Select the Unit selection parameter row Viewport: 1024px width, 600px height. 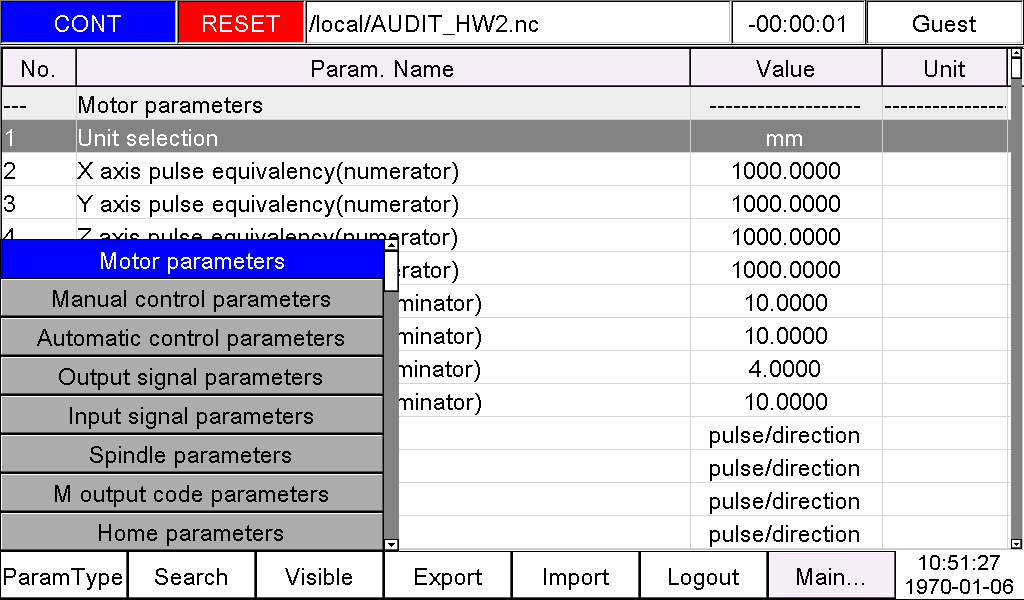point(505,137)
